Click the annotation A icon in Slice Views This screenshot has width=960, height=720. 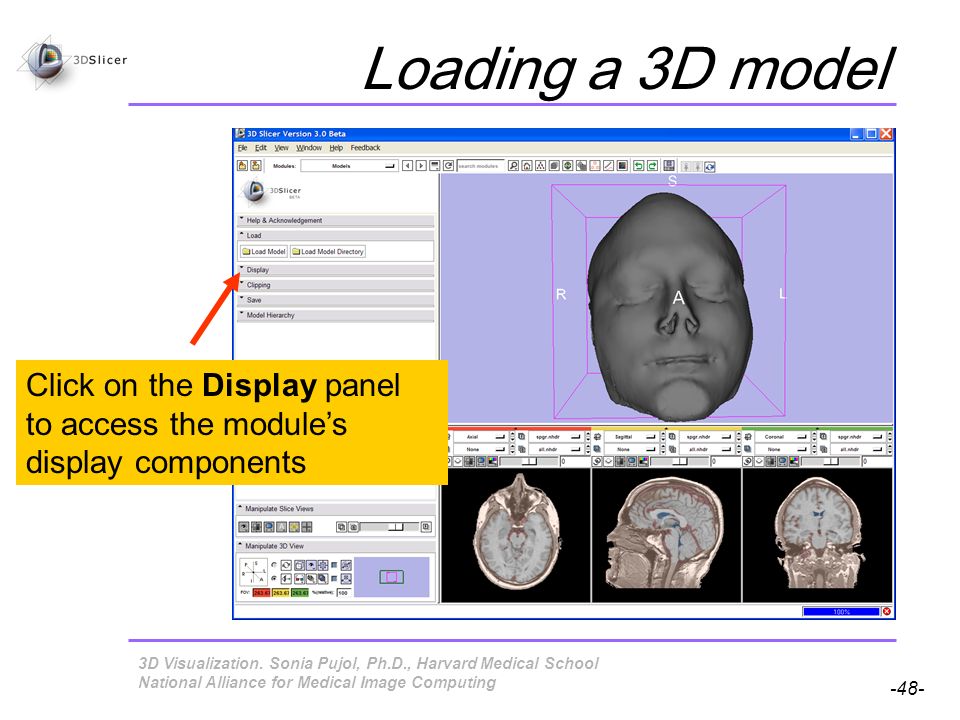(x=281, y=527)
